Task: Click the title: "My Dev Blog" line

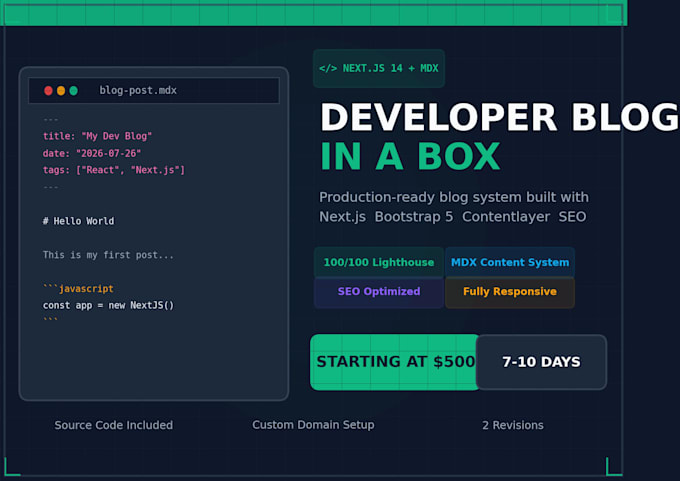Action: click(97, 136)
